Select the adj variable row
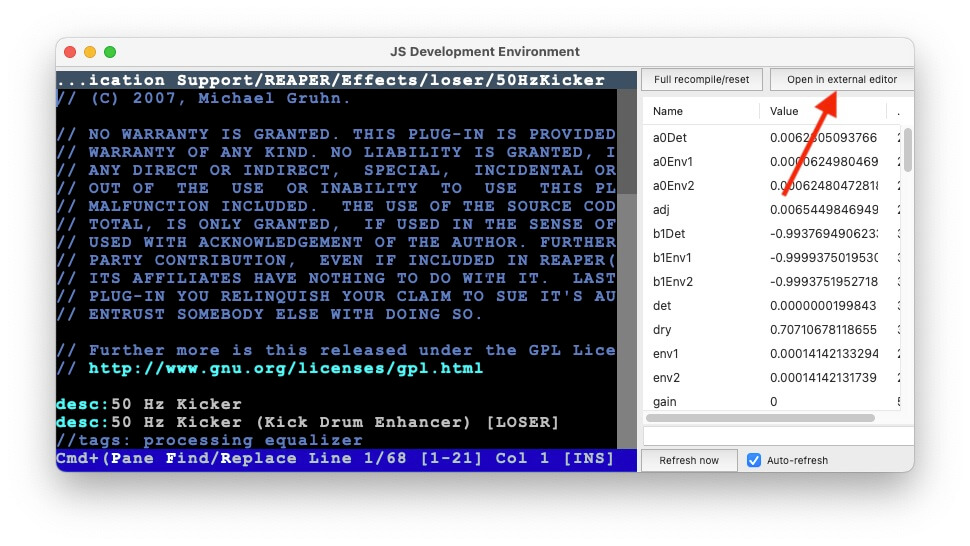 (x=770, y=210)
